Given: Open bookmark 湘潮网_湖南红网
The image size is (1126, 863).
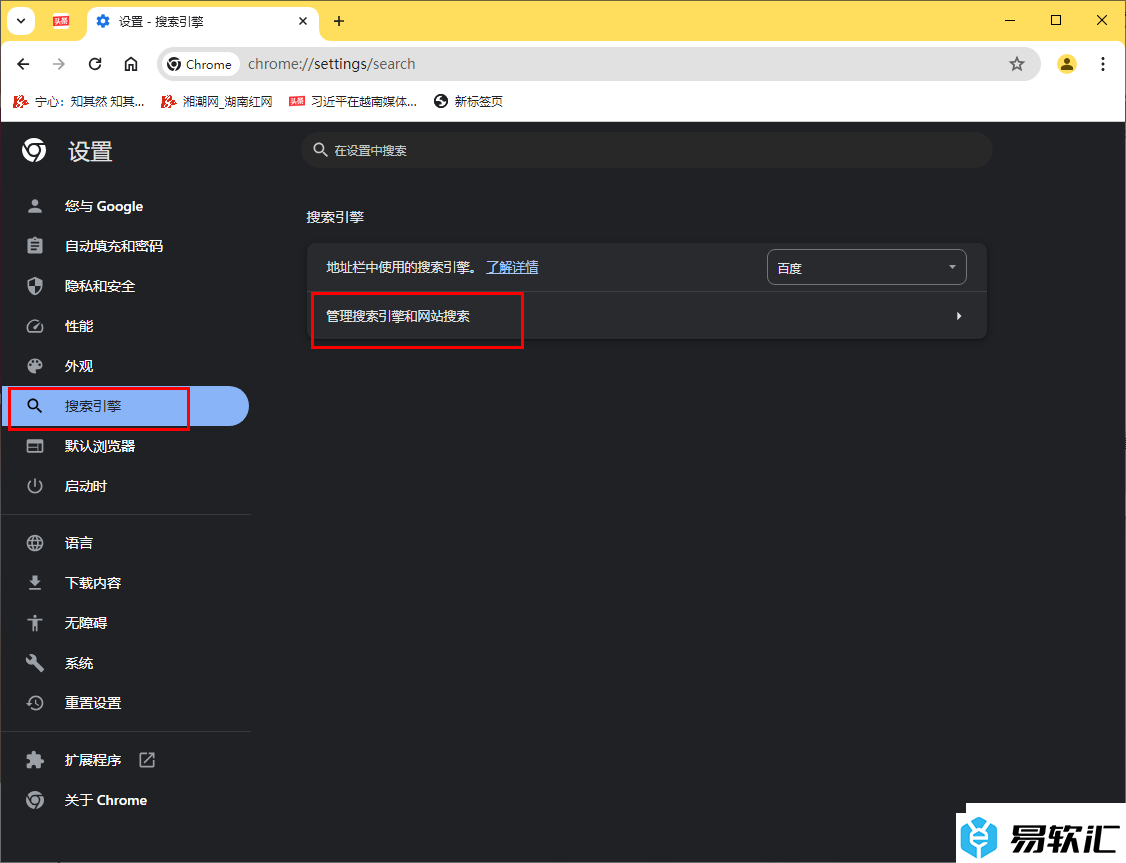Looking at the screenshot, I should pyautogui.click(x=217, y=101).
